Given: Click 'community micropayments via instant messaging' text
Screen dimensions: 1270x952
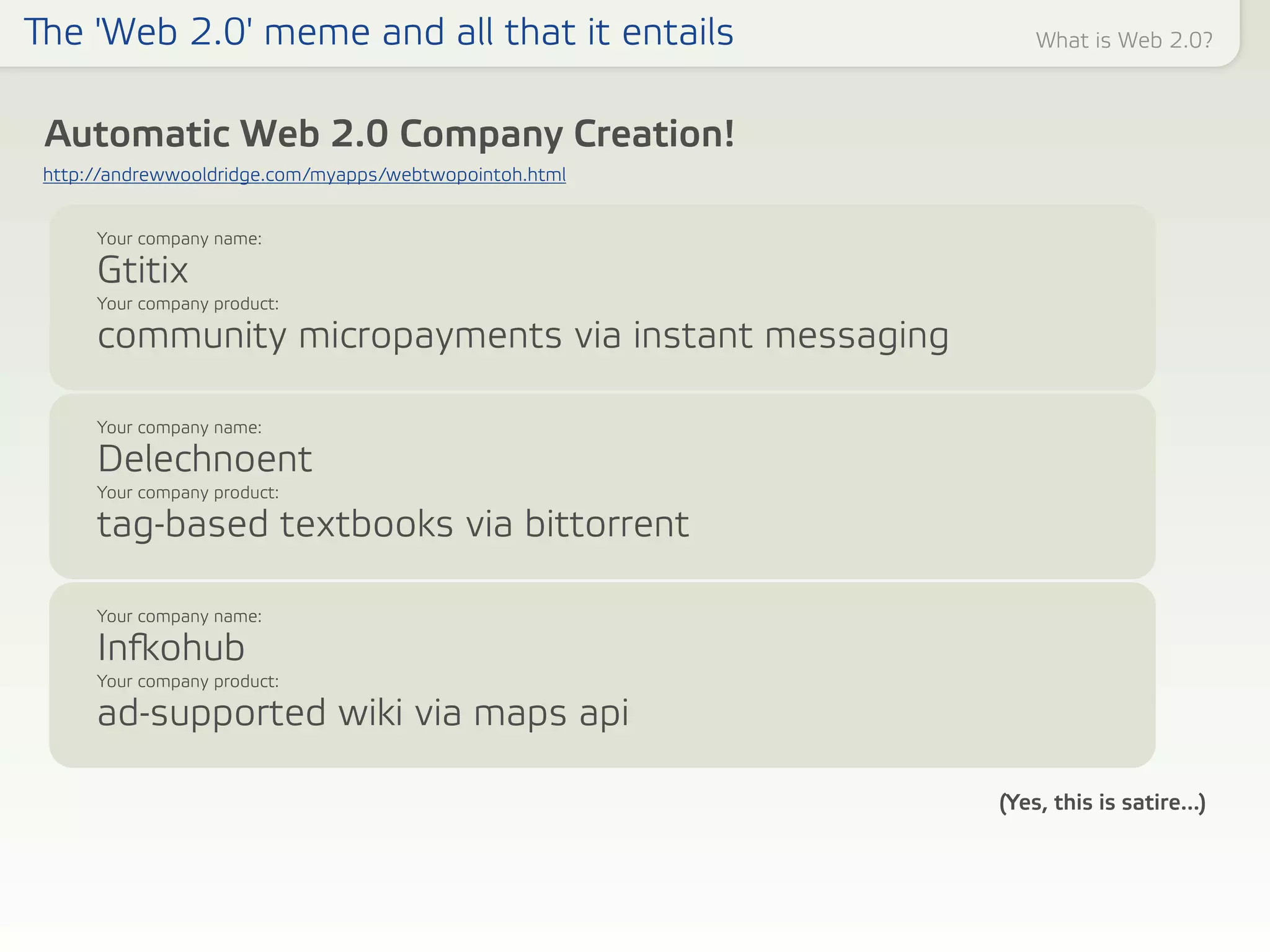Looking at the screenshot, I should click(523, 336).
